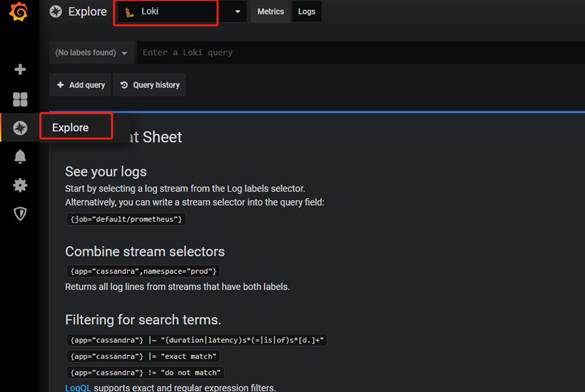This screenshot has width=585, height=392.
Task: Switch to Logs mode
Action: point(306,12)
